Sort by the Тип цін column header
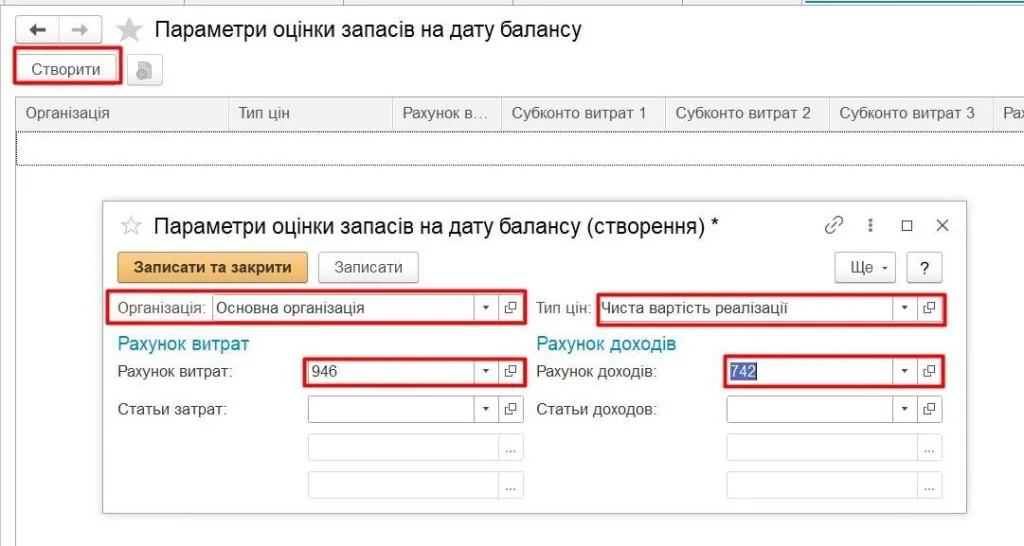This screenshot has height=546, width=1024. point(310,113)
